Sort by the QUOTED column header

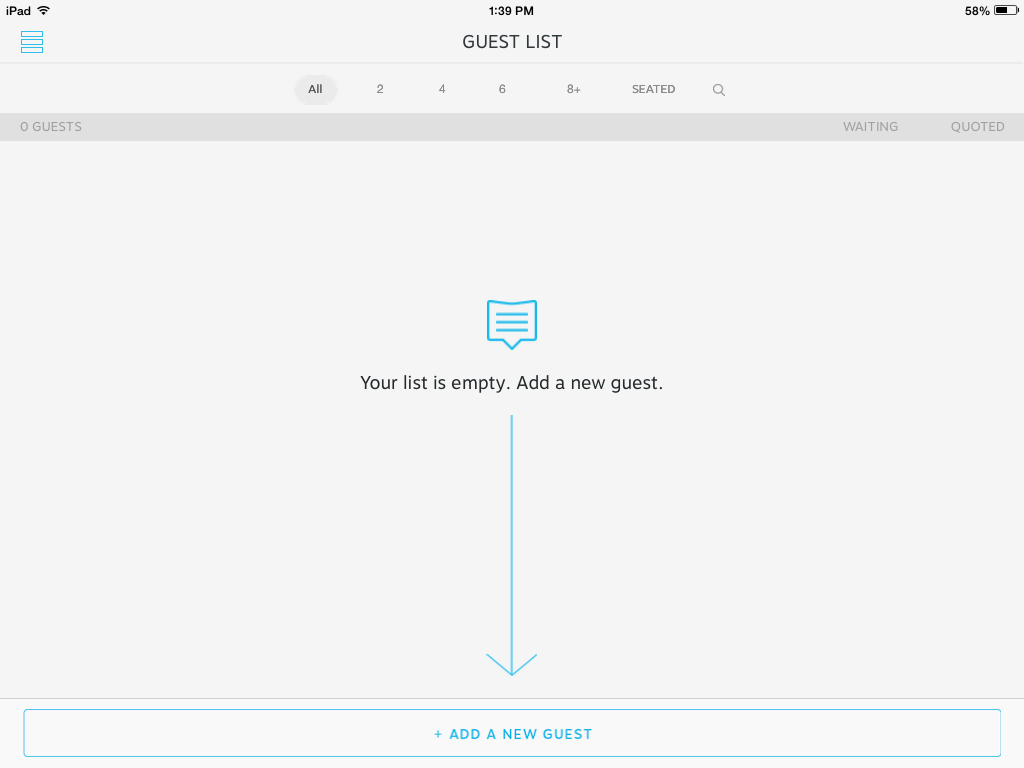tap(977, 127)
